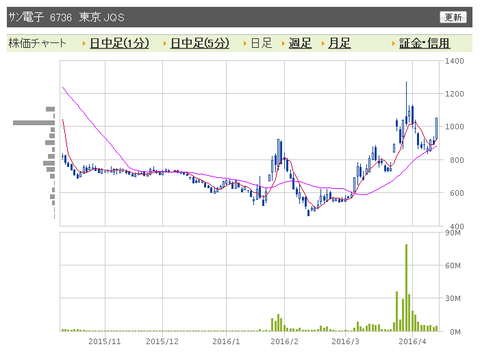Click the サン電子 6736 title header
480x364 pixels.
click(x=66, y=17)
